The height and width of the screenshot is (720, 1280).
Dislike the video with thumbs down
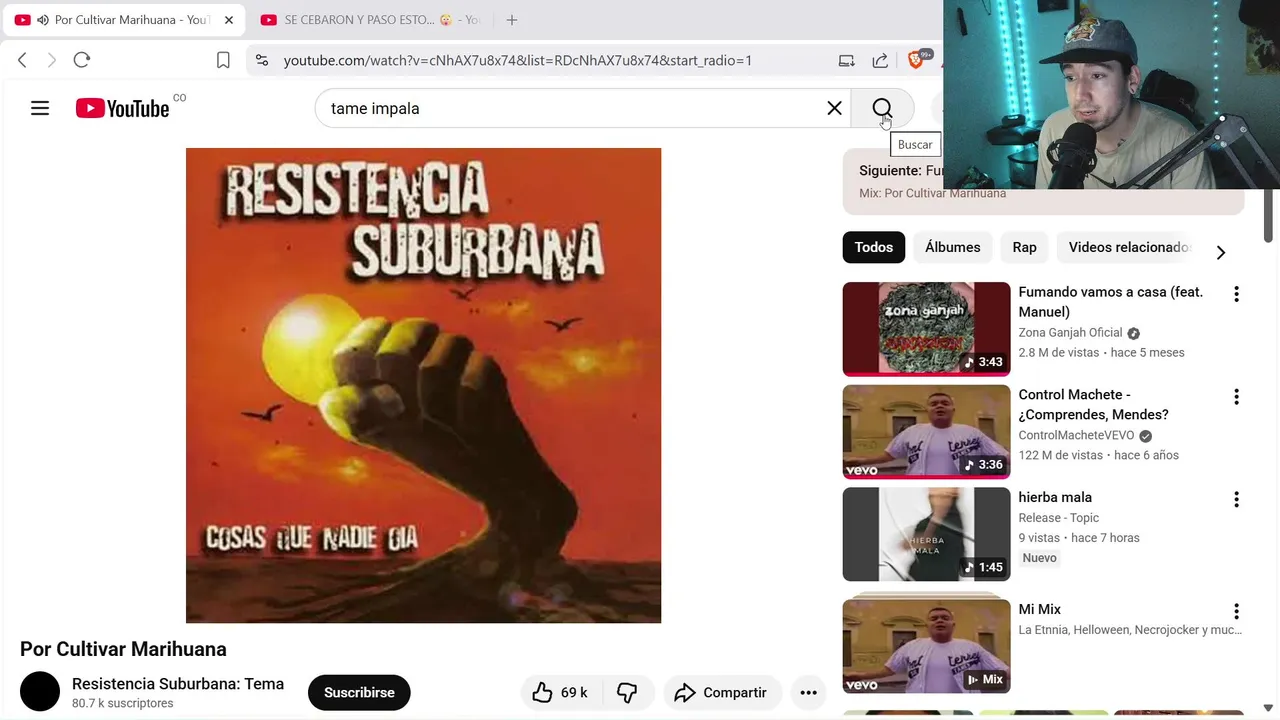coord(627,692)
